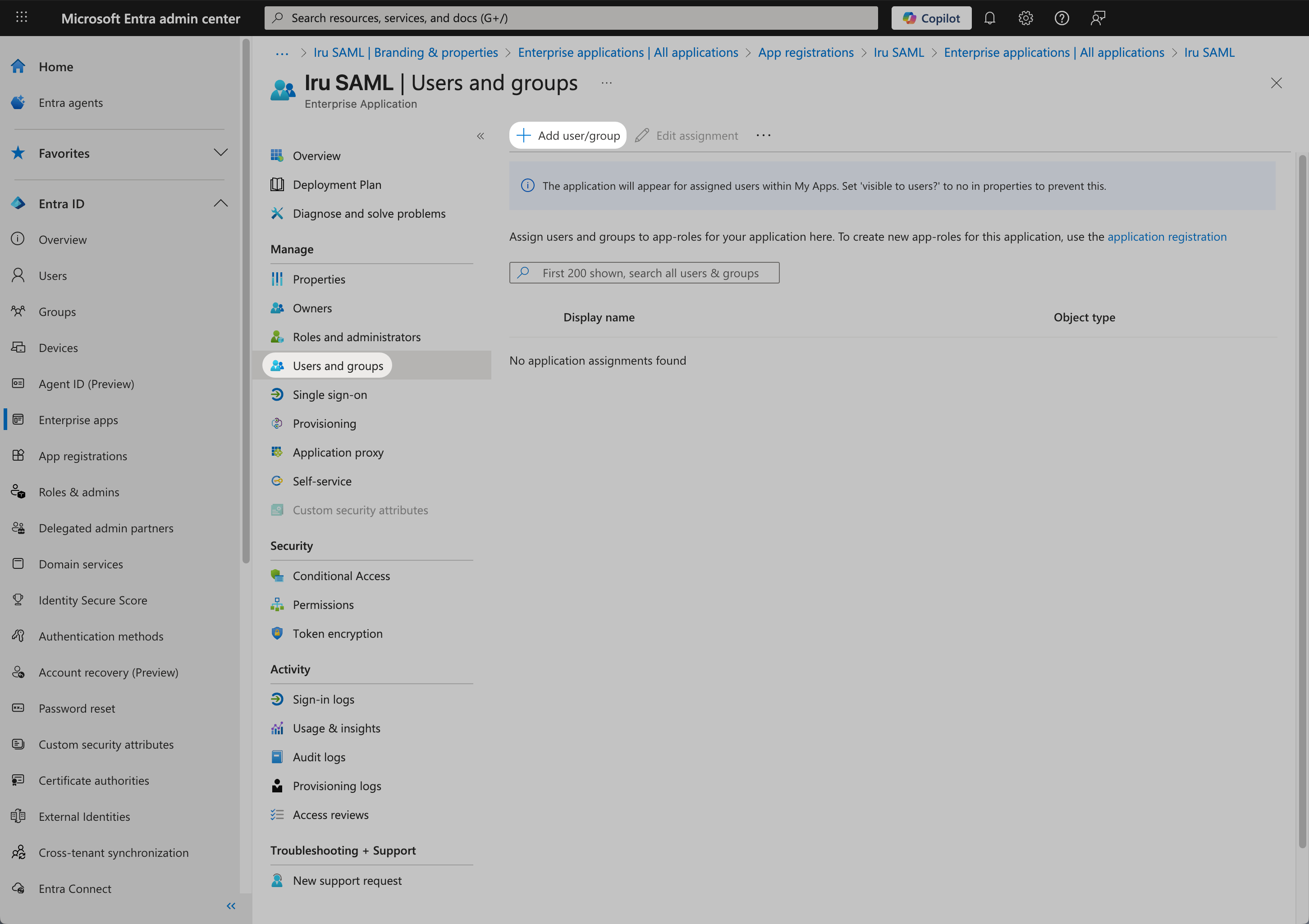Open Provisioning under Manage
Screen dimensions: 1309x924
coord(324,424)
